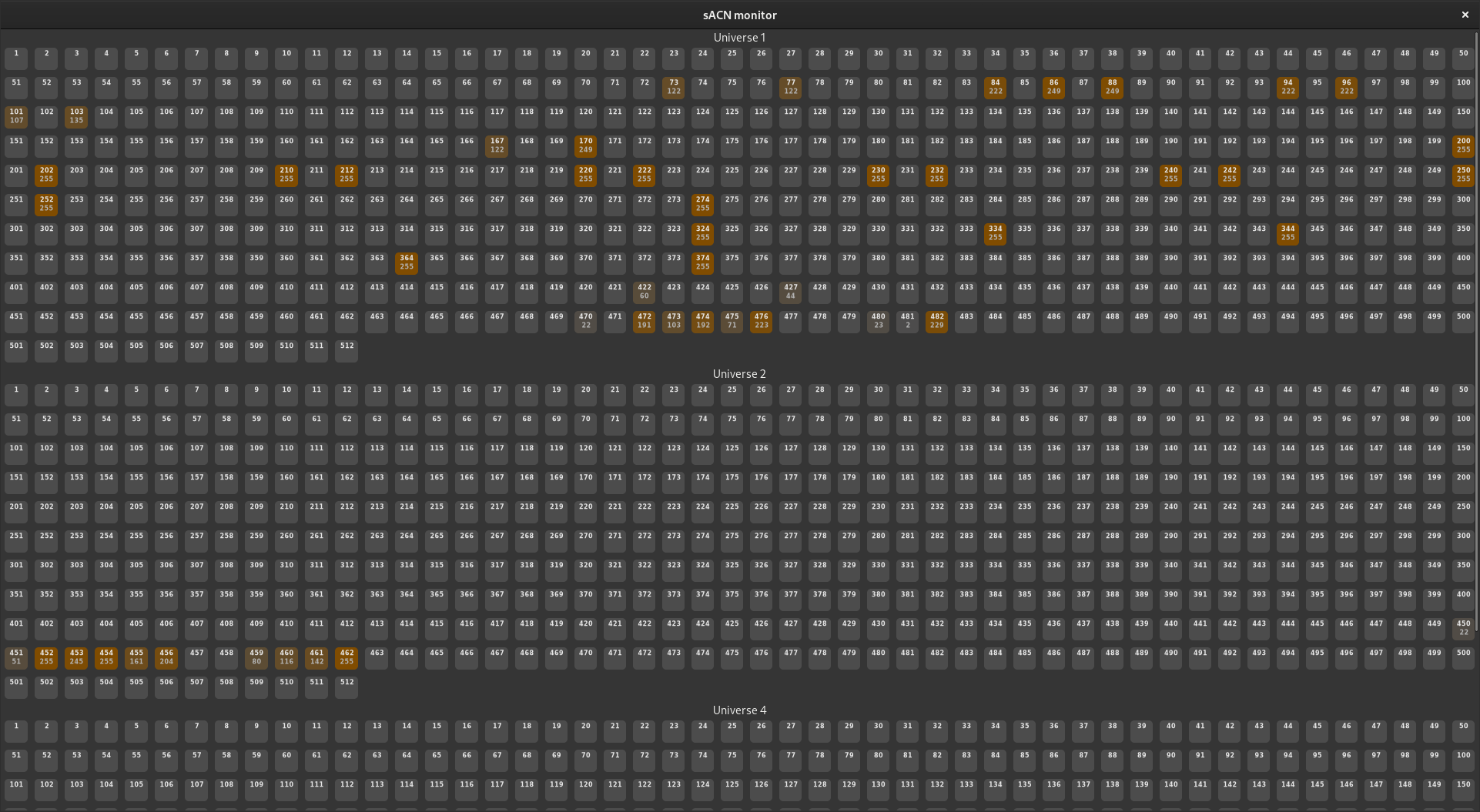The height and width of the screenshot is (812, 1480).
Task: Select Universe 2 channel 462 at 255
Action: point(347,657)
